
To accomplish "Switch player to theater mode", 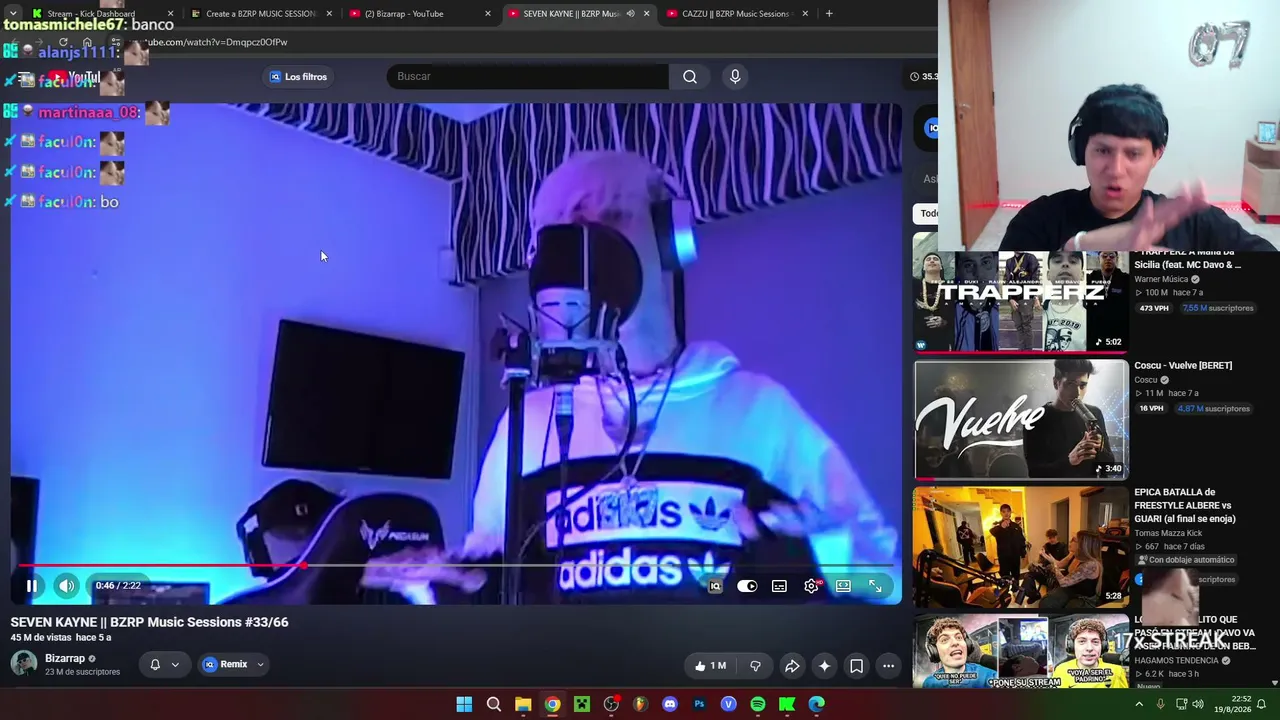I will pyautogui.click(x=843, y=587).
